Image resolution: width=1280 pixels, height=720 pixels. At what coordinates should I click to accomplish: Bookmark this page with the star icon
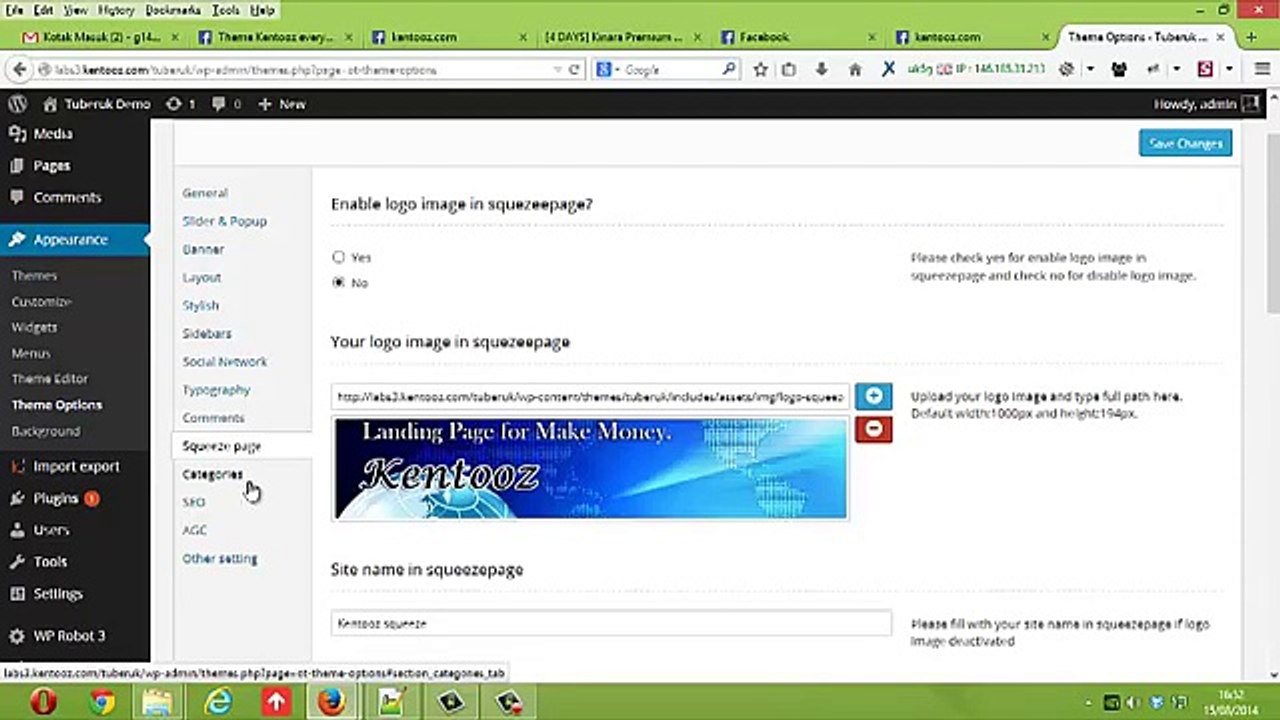pyautogui.click(x=761, y=70)
